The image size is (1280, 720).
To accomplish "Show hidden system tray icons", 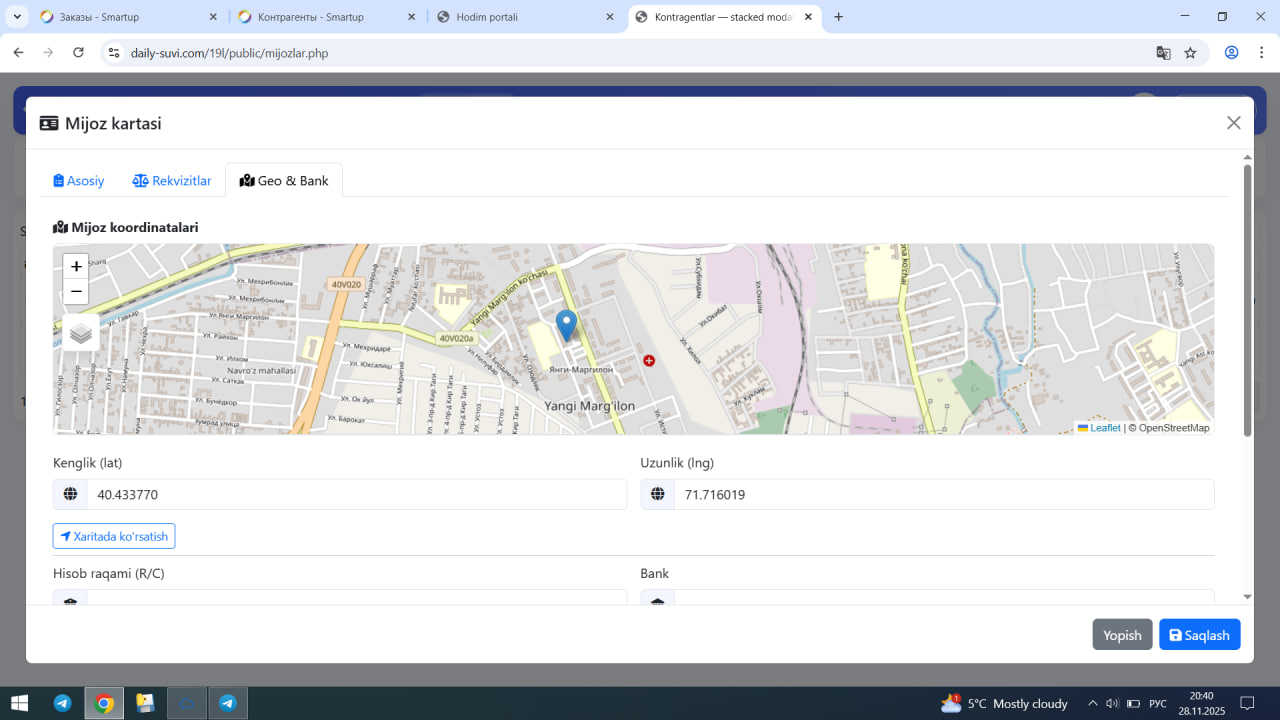I will [x=1092, y=703].
